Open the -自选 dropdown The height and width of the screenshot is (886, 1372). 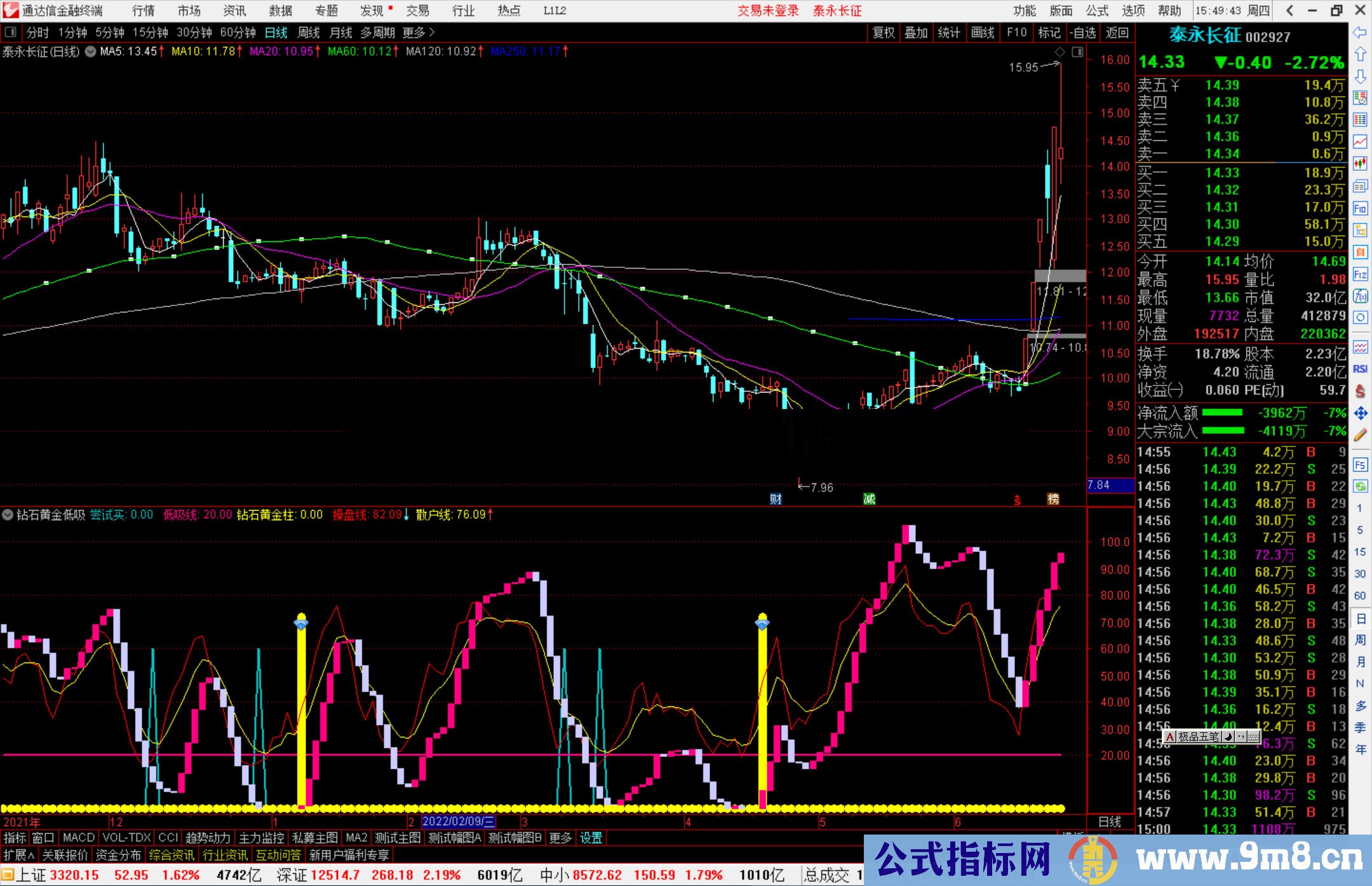tap(1082, 32)
